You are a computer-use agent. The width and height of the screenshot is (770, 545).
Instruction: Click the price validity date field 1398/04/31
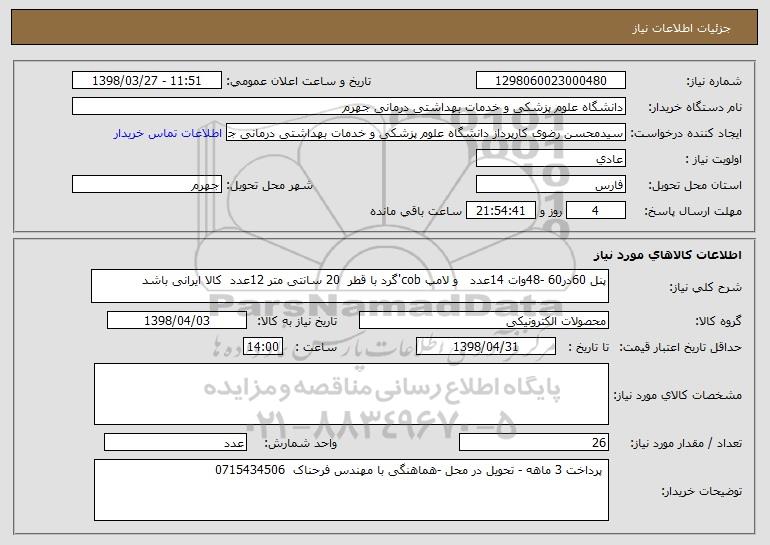[486, 347]
